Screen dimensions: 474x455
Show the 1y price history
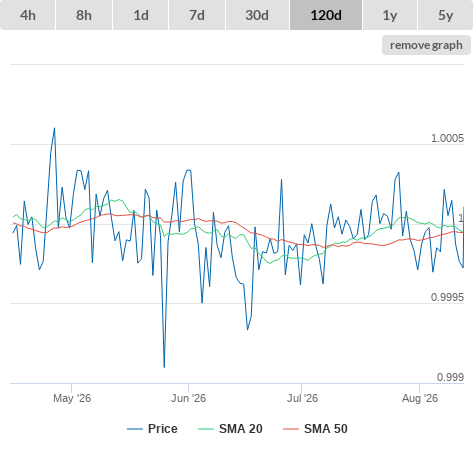pos(390,15)
